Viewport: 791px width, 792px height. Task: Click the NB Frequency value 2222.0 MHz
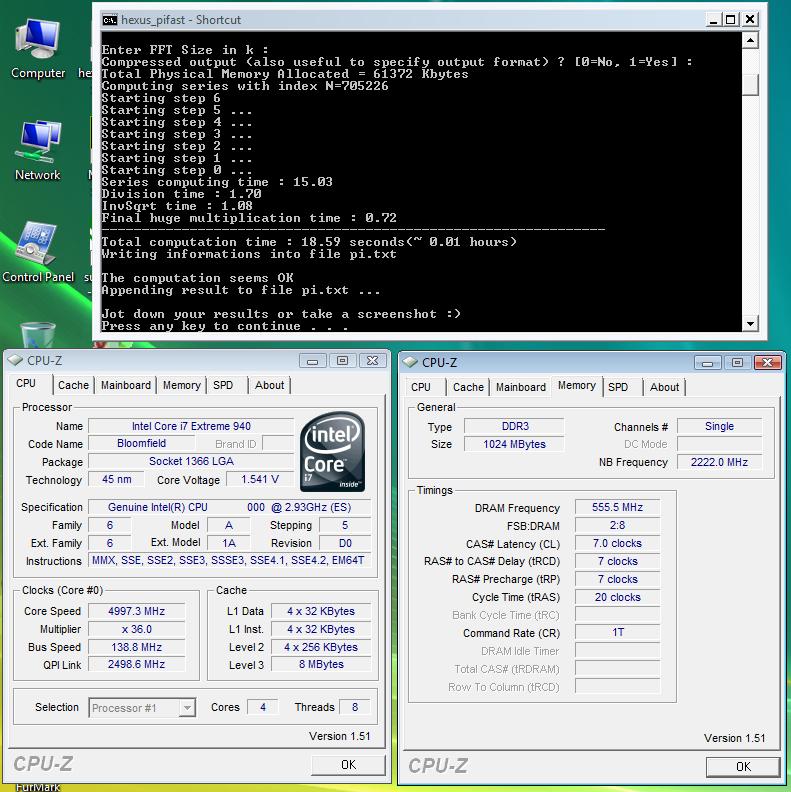tap(719, 462)
